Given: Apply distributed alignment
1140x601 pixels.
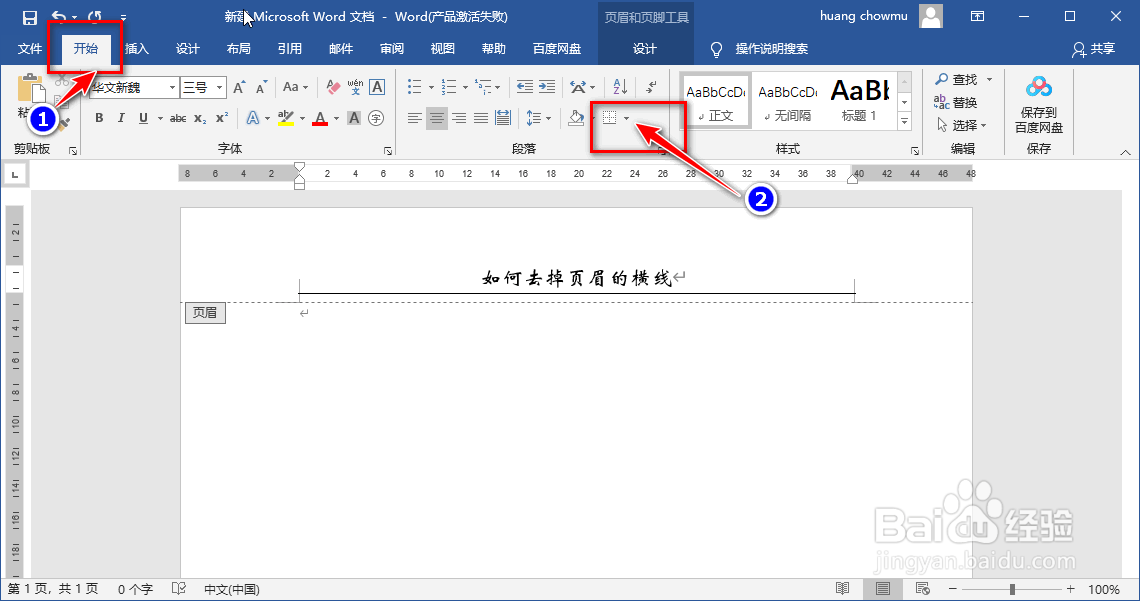Looking at the screenshot, I should tap(502, 118).
